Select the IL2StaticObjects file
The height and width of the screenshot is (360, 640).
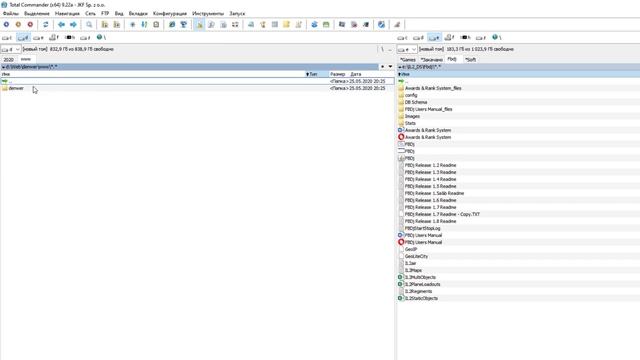(x=421, y=298)
